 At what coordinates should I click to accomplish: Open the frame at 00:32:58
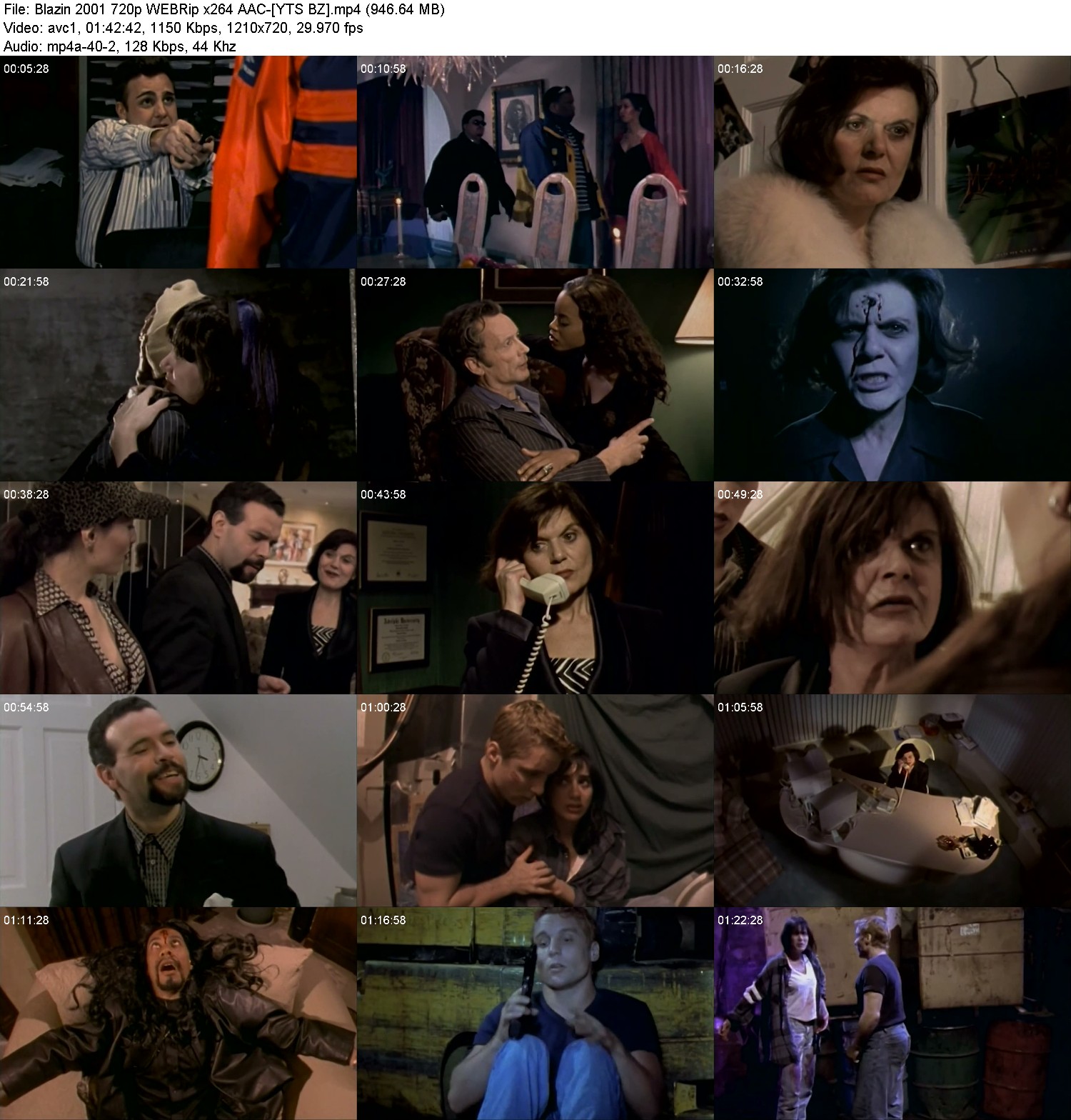(892, 375)
